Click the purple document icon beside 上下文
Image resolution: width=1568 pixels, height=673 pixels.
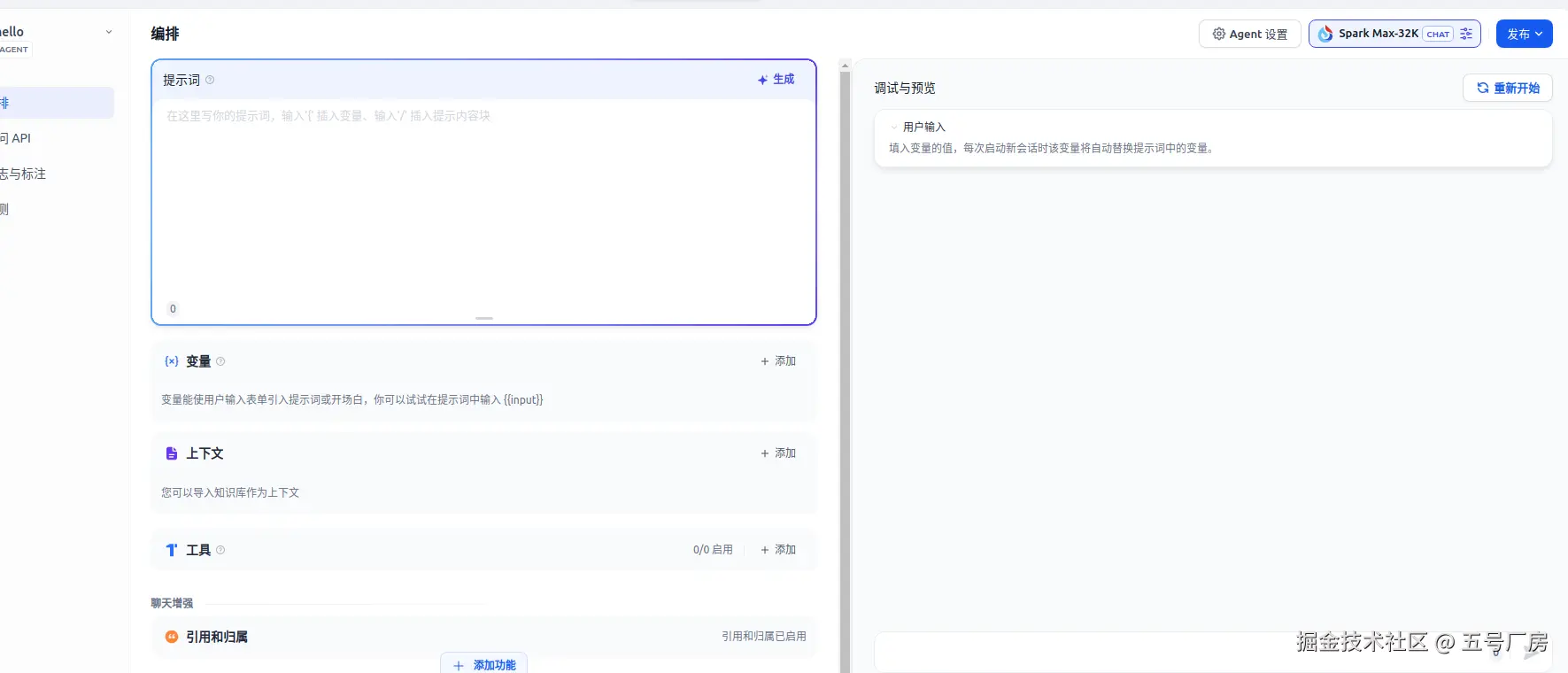click(172, 453)
